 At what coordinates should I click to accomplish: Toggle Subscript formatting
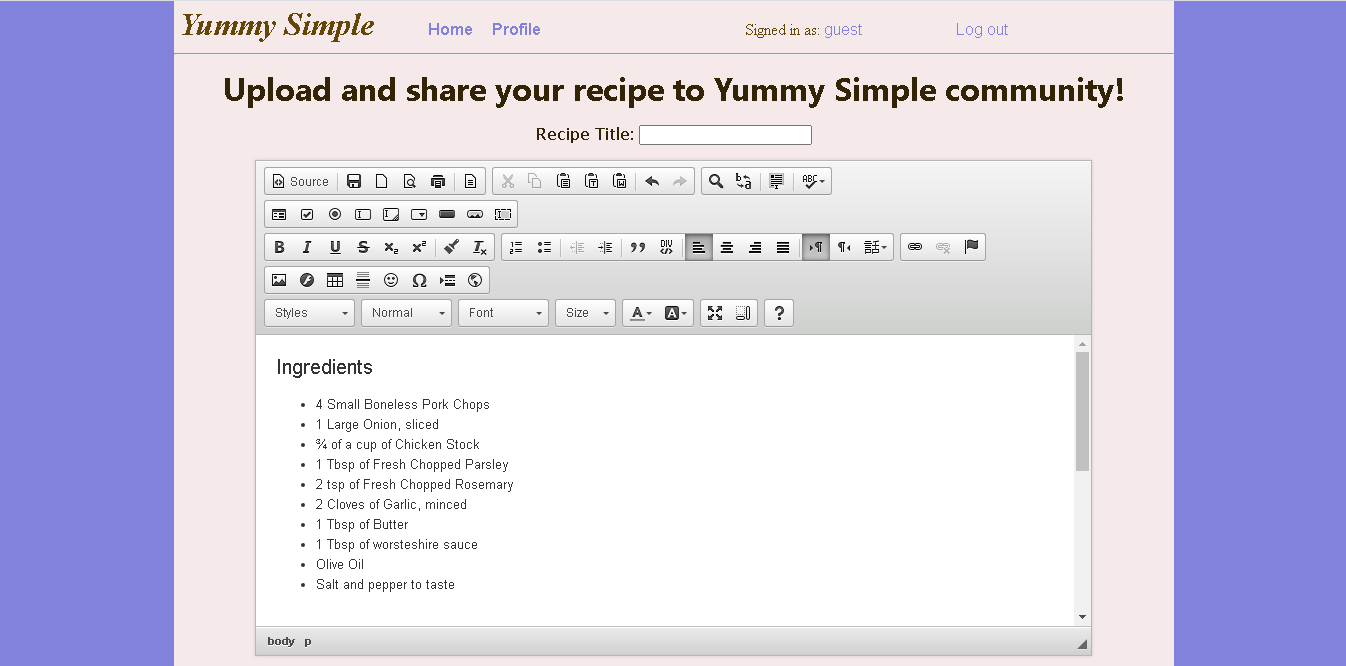(x=391, y=247)
